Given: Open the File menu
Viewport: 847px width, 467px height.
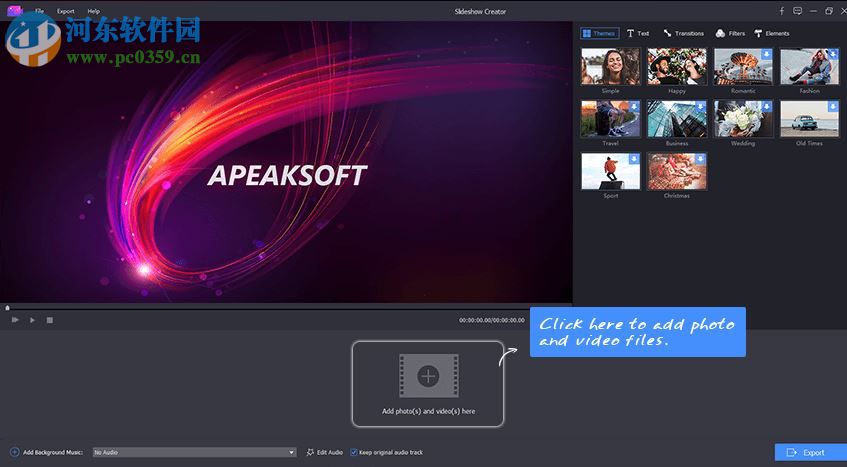Looking at the screenshot, I should coord(39,11).
